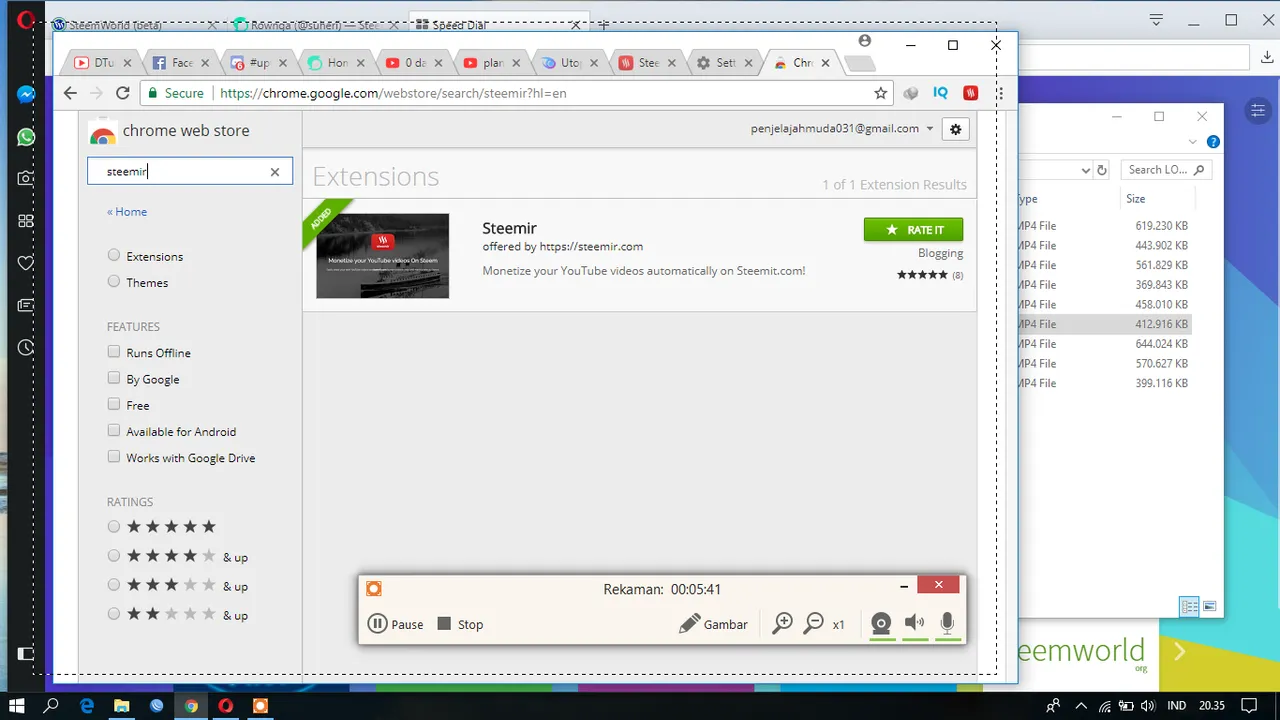Viewport: 1280px width, 720px height.
Task: Select four stars & up rating
Action: (114, 556)
